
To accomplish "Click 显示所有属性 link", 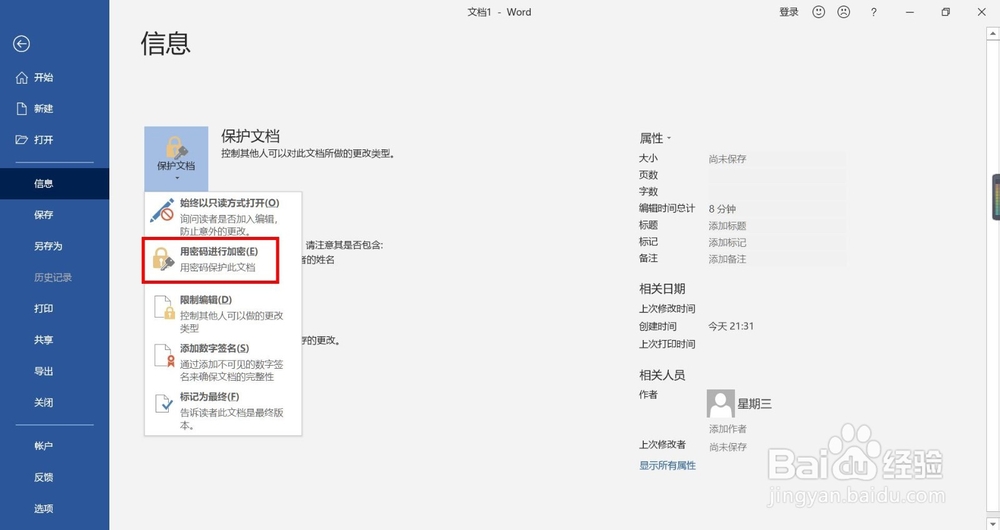I will (x=667, y=466).
